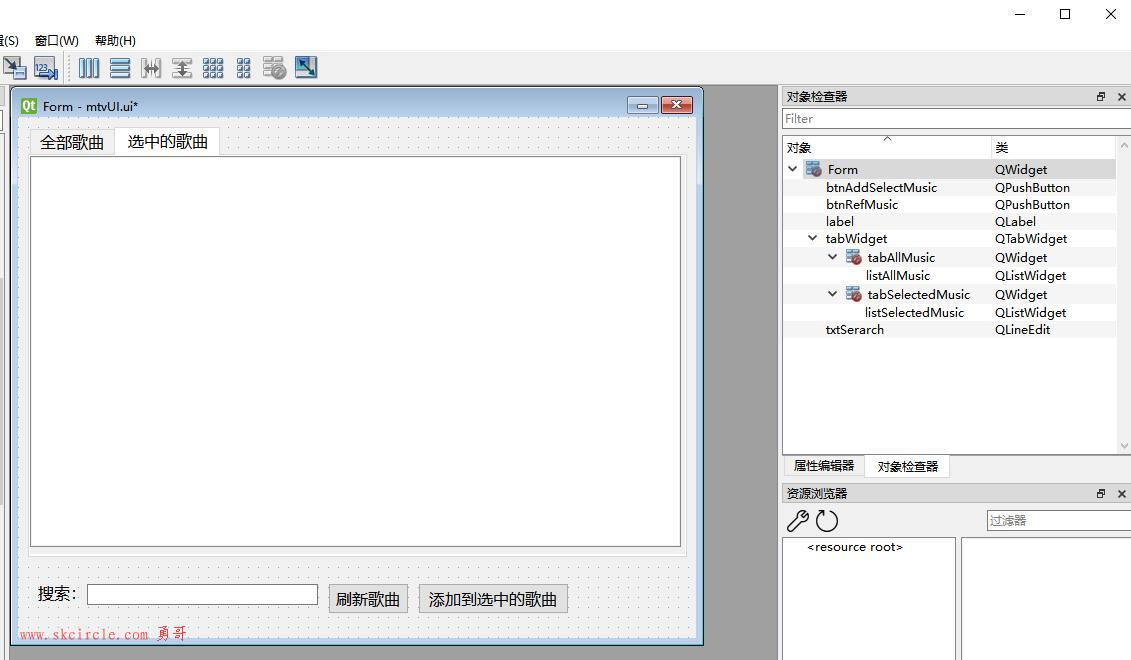Switch to the 全部歌曲 tab in form
This screenshot has width=1131, height=660.
pyautogui.click(x=72, y=142)
